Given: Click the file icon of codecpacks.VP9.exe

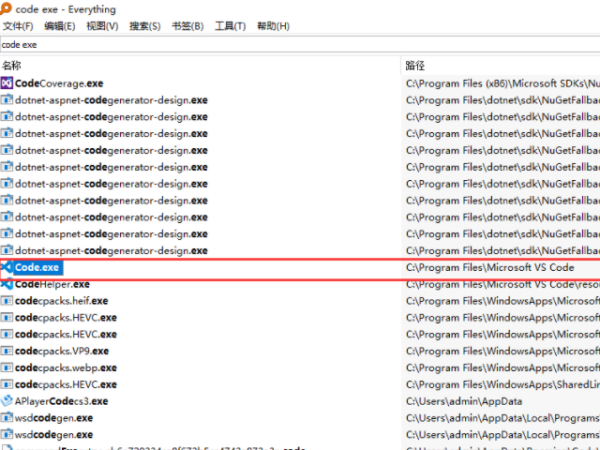Looking at the screenshot, I should (x=7, y=351).
